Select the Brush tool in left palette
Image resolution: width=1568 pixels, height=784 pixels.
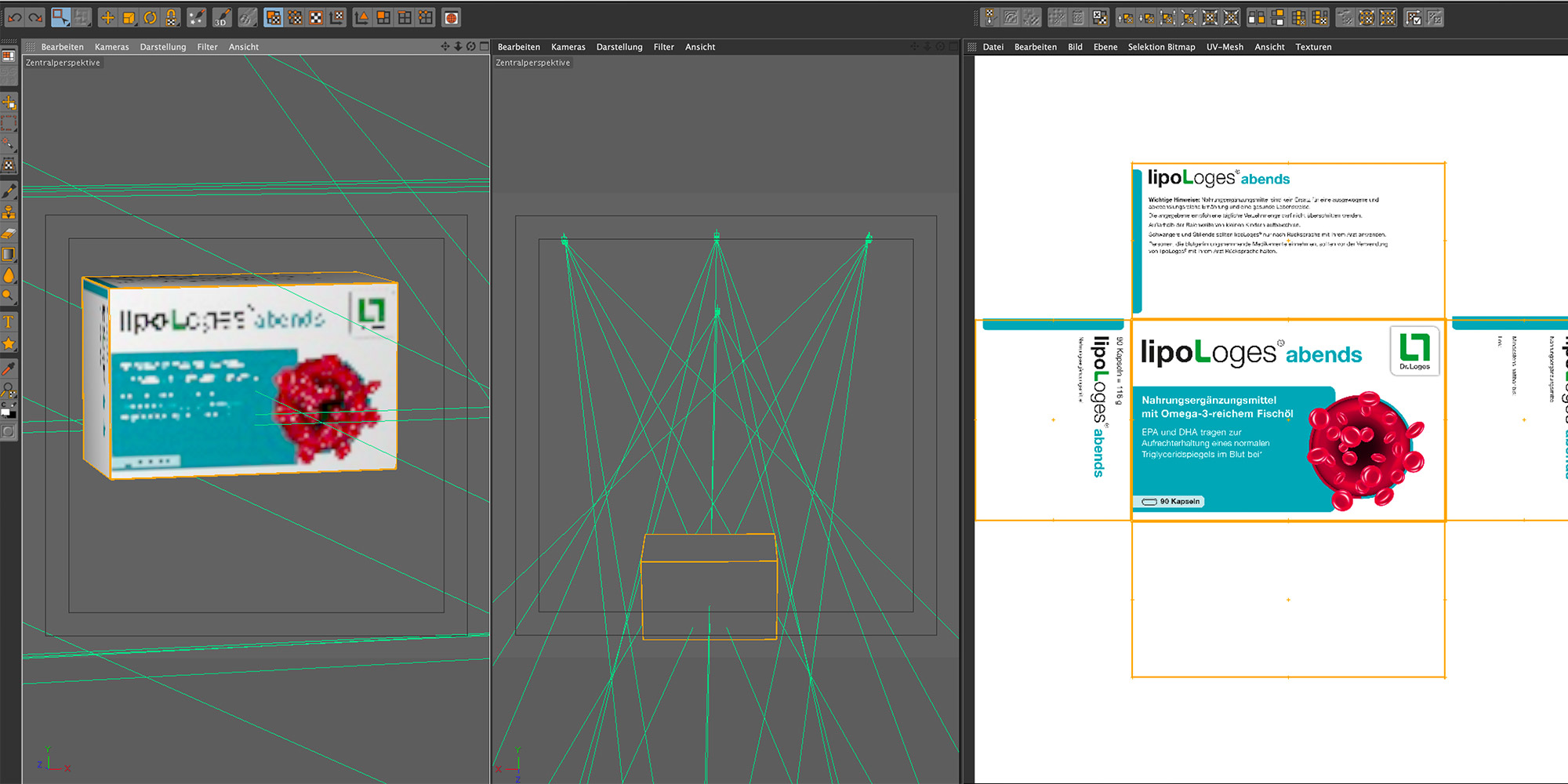click(x=9, y=191)
